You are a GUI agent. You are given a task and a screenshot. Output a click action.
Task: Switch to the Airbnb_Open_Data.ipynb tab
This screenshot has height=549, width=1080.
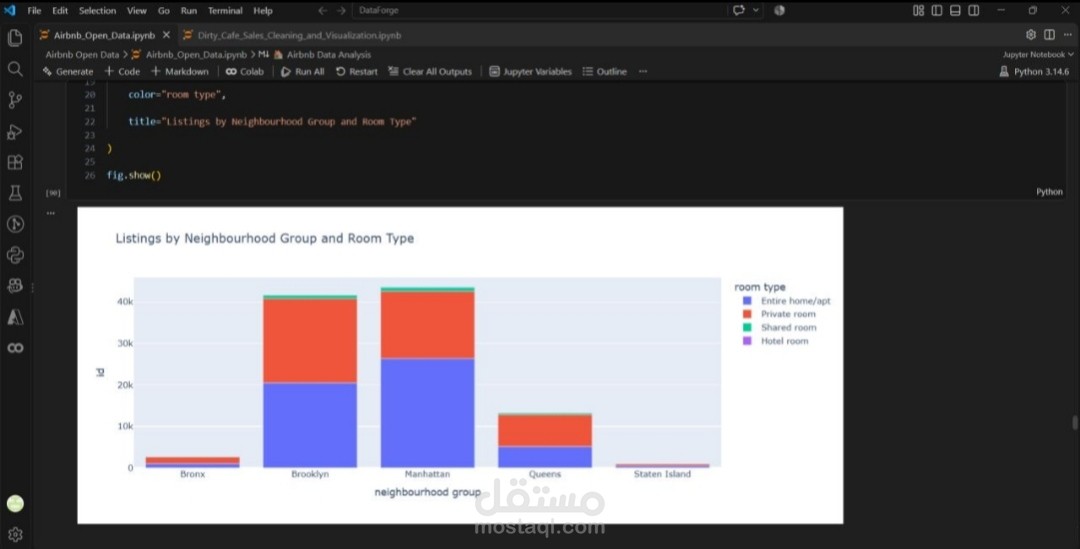pos(104,34)
